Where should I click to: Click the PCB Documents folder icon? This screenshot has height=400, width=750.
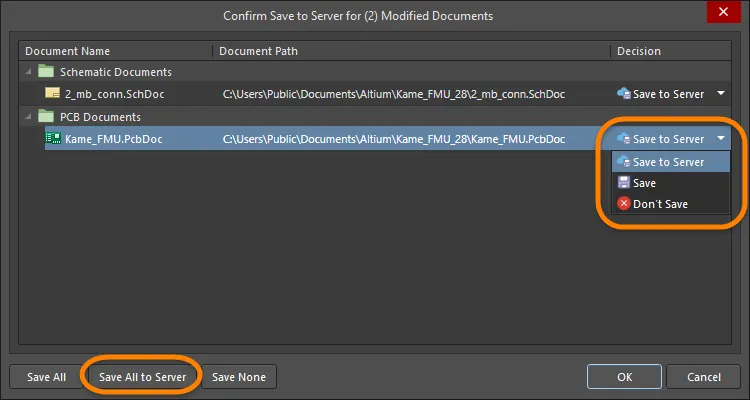[46, 116]
